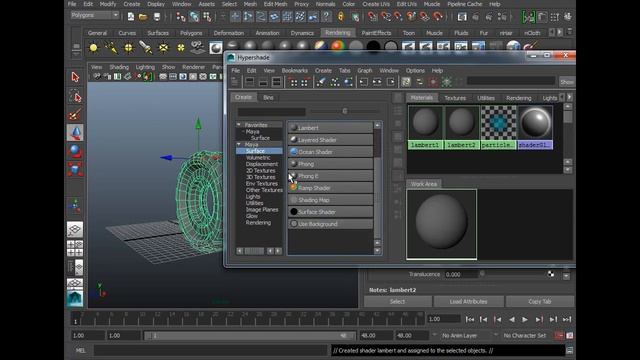Open viewport Lighting menu
This screenshot has height=360, width=640.
pos(145,67)
